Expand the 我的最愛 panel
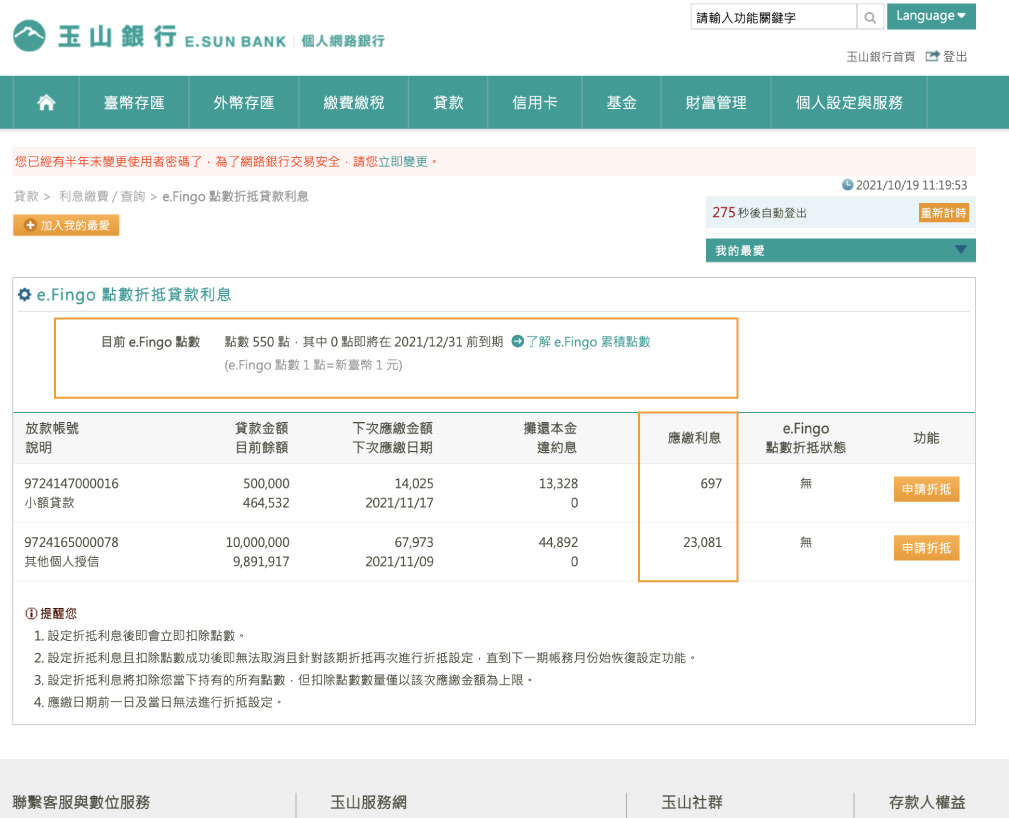1009x818 pixels. (x=840, y=250)
